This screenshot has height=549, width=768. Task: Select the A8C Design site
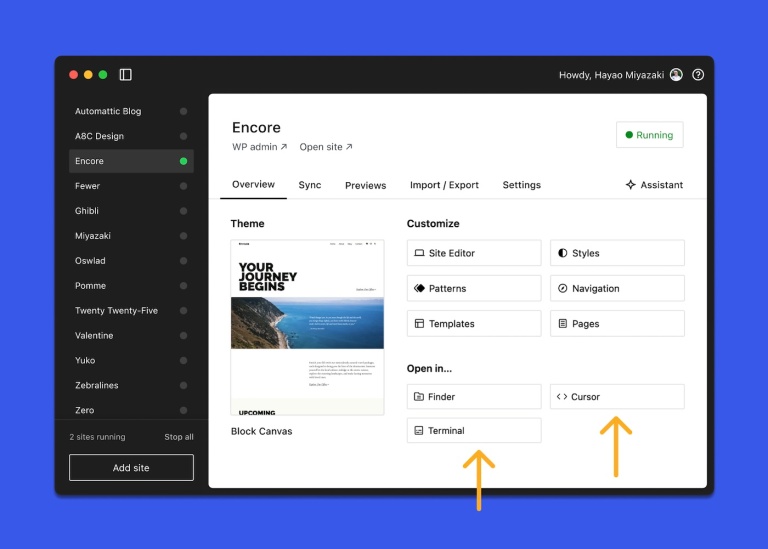(x=131, y=136)
